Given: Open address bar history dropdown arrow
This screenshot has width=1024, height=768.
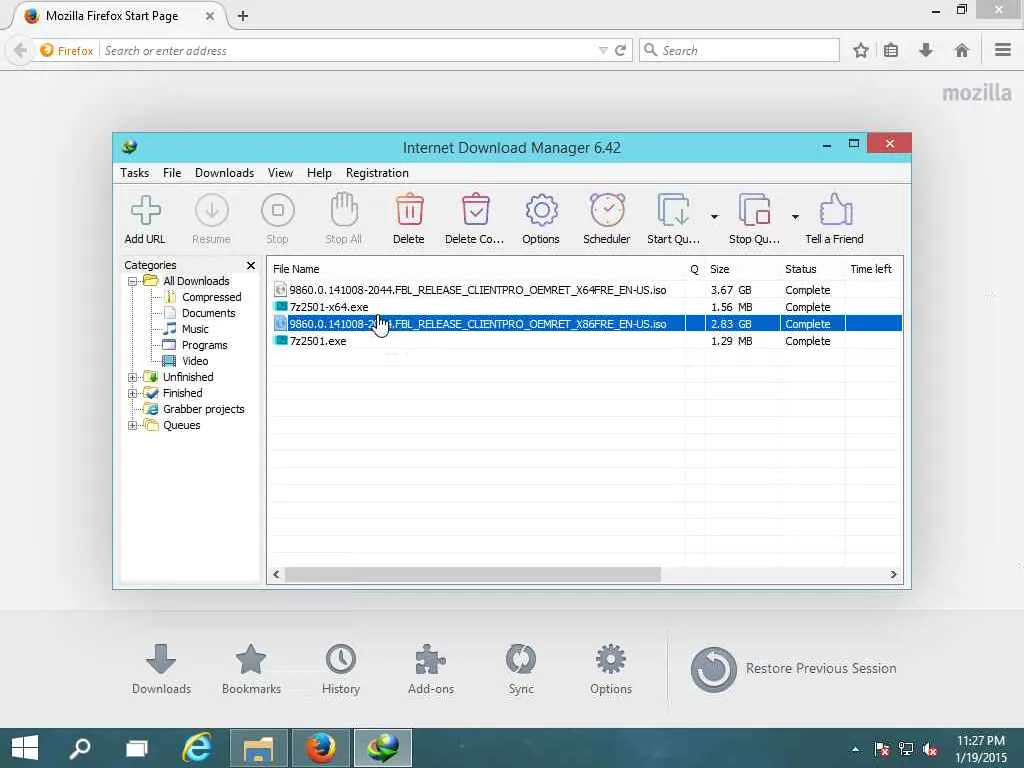Looking at the screenshot, I should point(603,50).
